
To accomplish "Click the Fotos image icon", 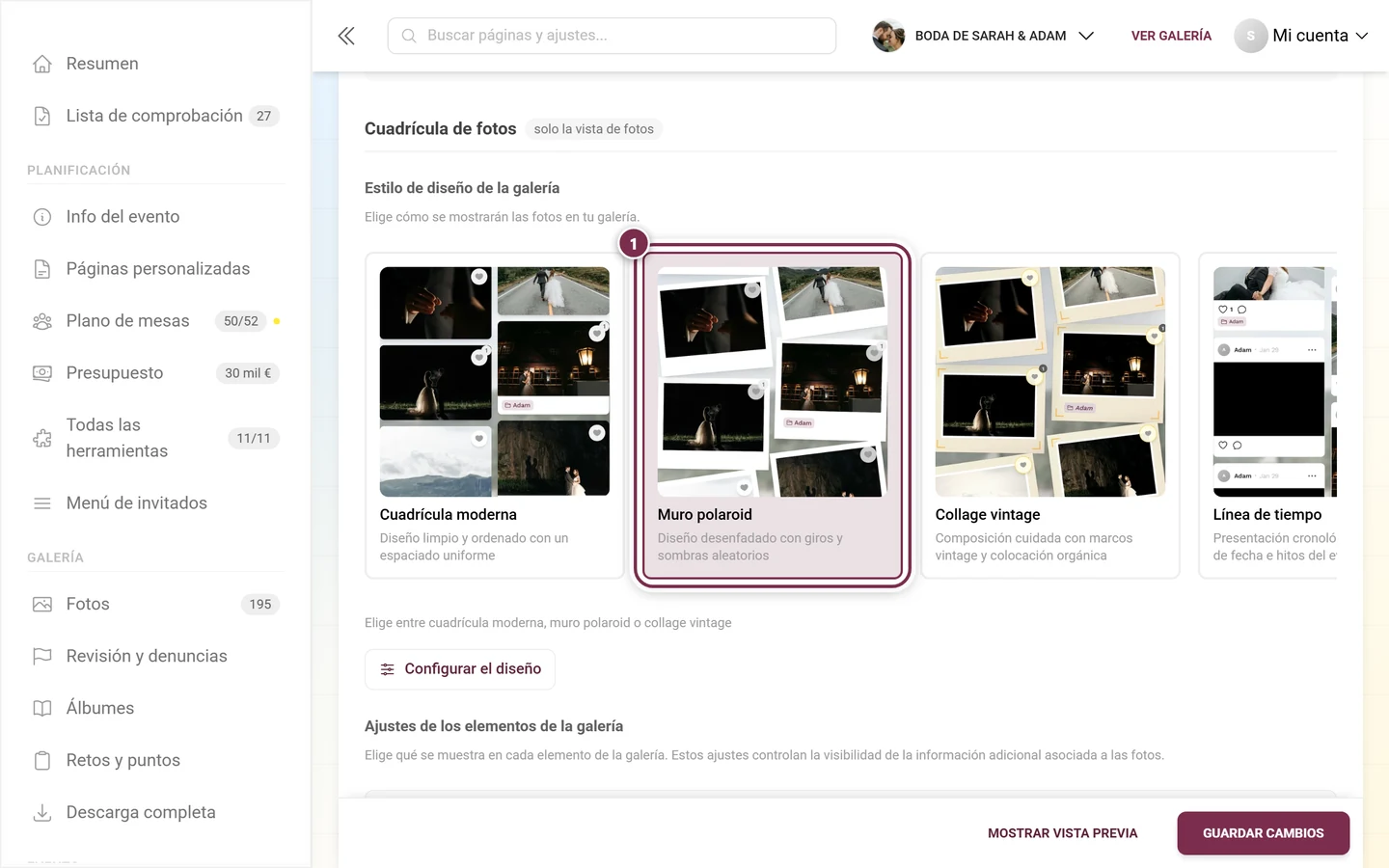I will coord(42,605).
